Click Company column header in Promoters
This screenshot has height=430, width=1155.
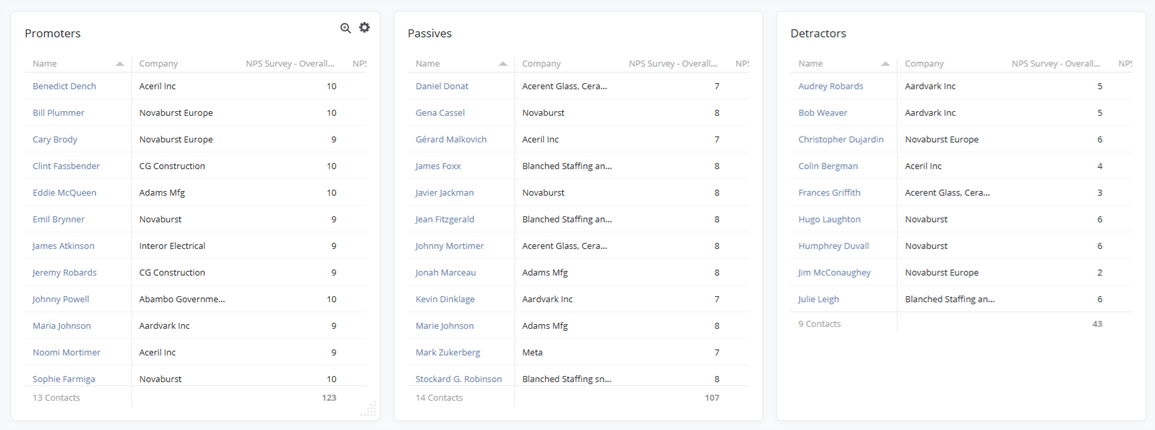tap(158, 64)
